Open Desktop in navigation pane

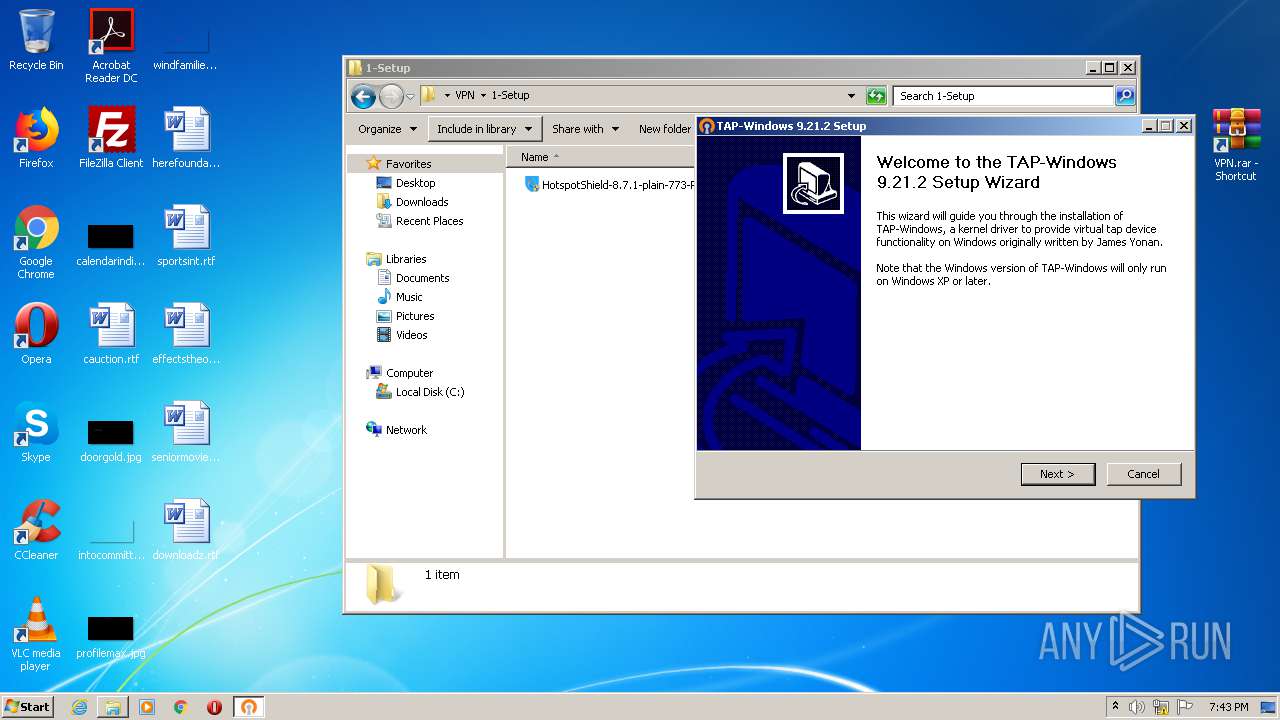(415, 183)
